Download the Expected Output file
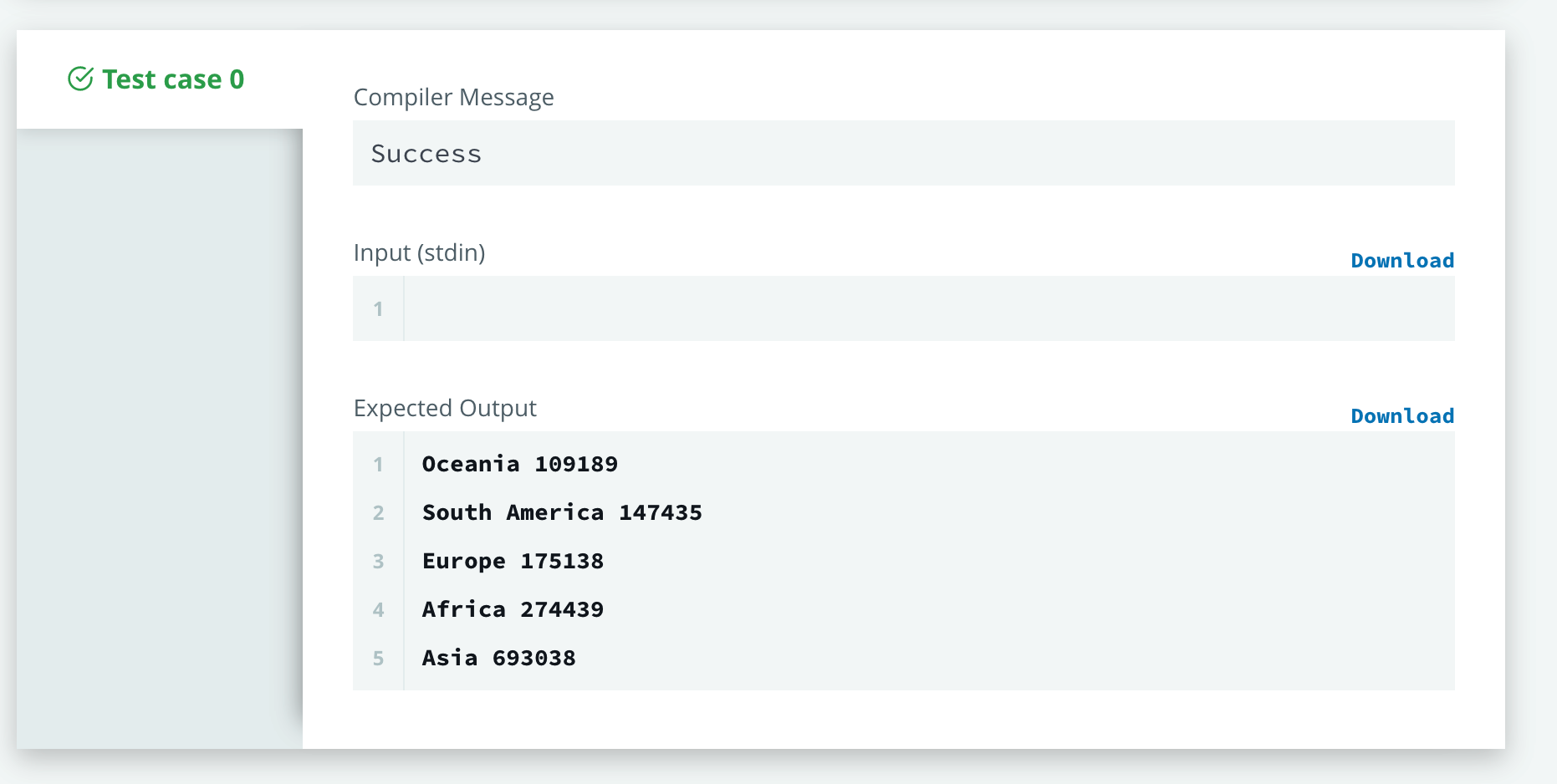 coord(1402,415)
